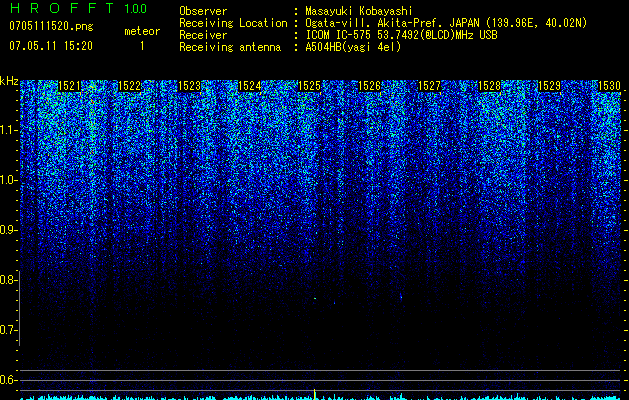Click the tall yellow spike in the amplitude graph
The width and height of the screenshot is (629, 400).
coord(314,394)
